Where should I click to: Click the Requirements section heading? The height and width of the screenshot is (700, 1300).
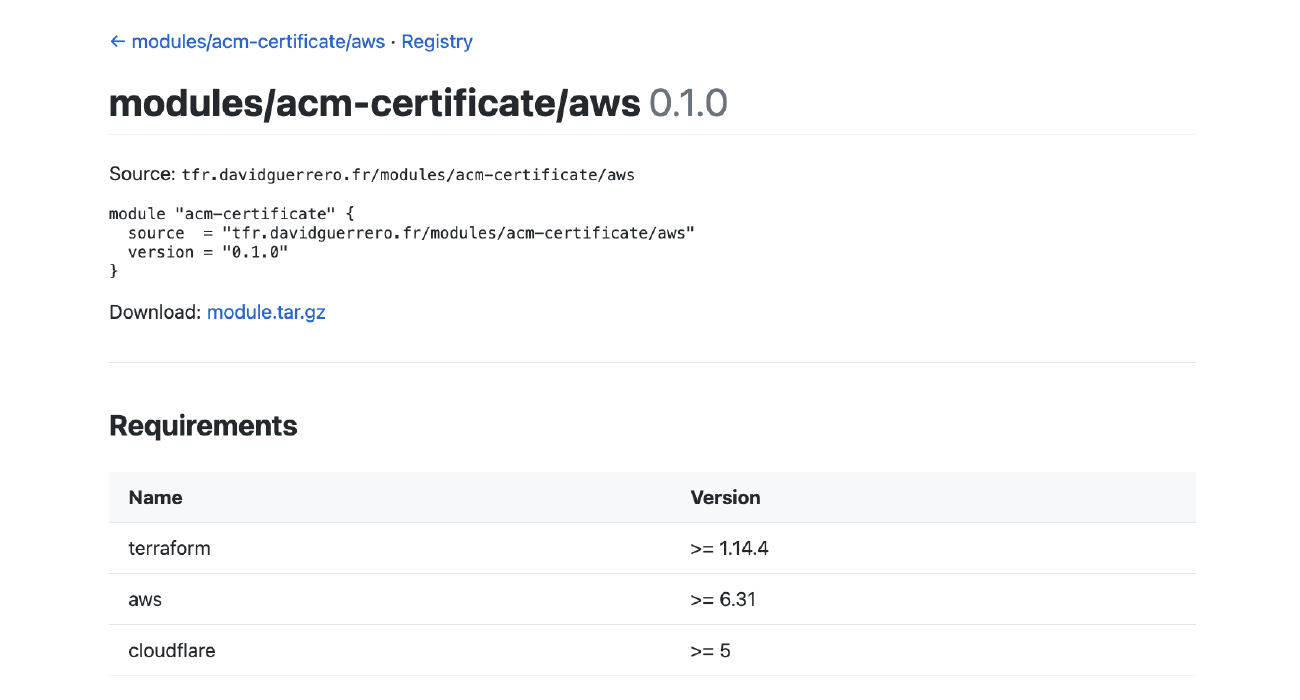pyautogui.click(x=203, y=425)
